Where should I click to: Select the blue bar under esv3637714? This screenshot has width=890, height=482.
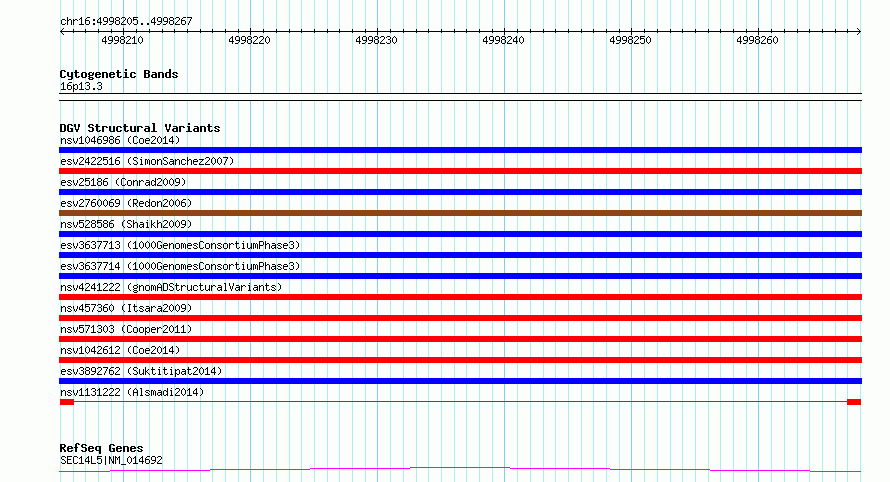(x=460, y=276)
